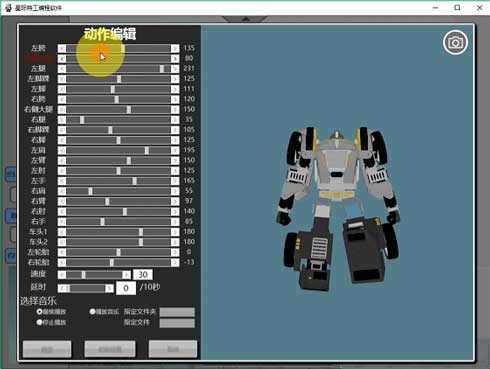Click the value 231 beside 左腿

click(189, 68)
